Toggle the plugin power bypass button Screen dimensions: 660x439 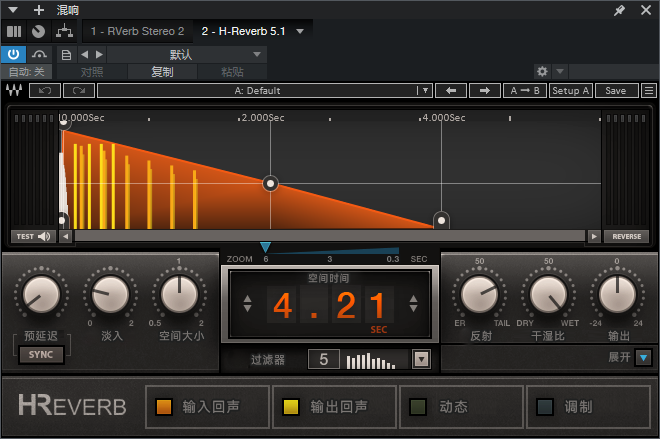13,55
